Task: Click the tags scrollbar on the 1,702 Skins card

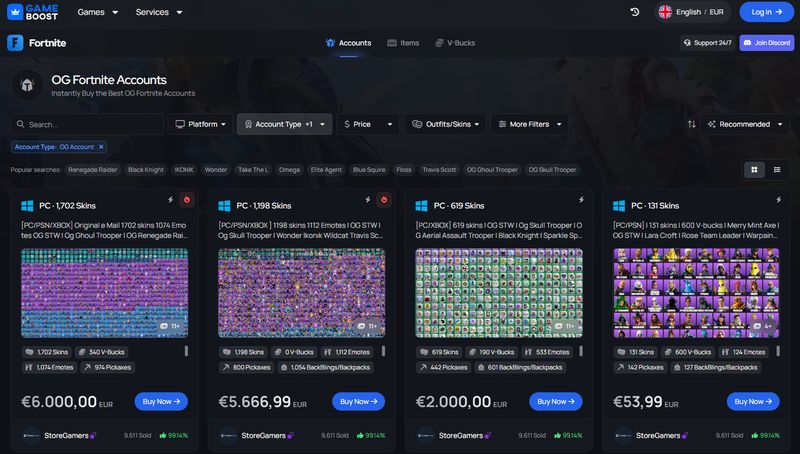Action: coord(186,351)
